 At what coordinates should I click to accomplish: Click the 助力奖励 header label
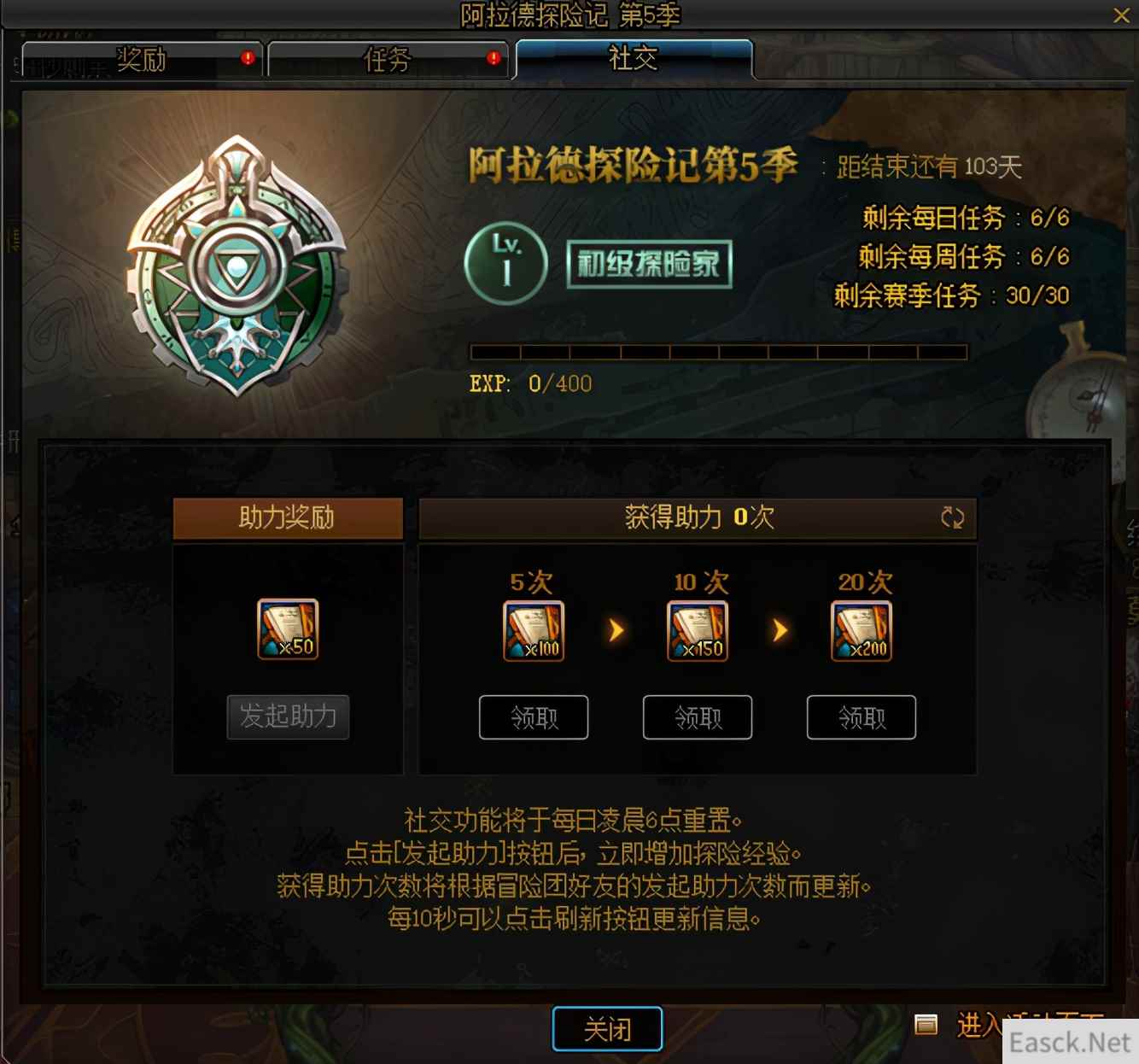288,518
